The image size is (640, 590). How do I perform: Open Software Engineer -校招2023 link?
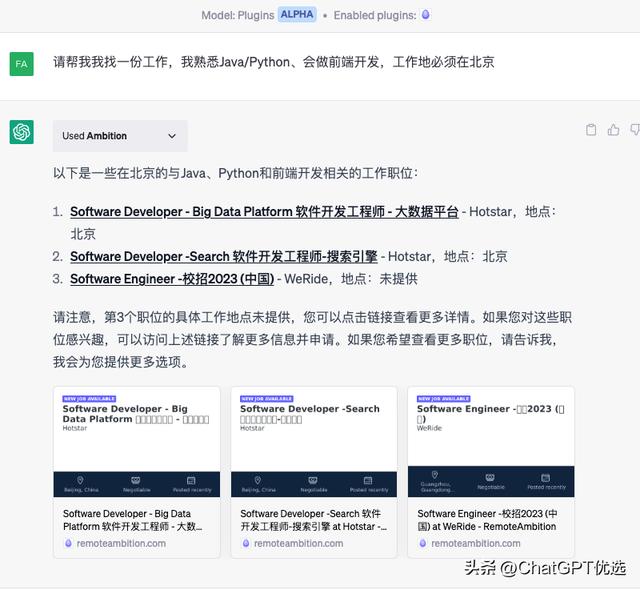click(172, 279)
